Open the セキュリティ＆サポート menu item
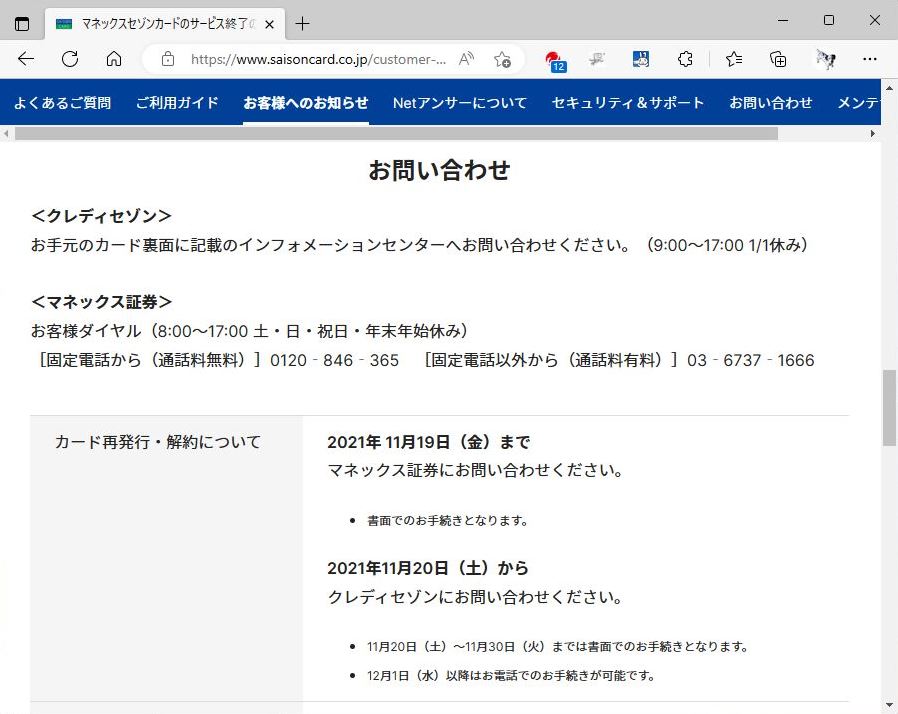This screenshot has height=714, width=898. (x=628, y=103)
